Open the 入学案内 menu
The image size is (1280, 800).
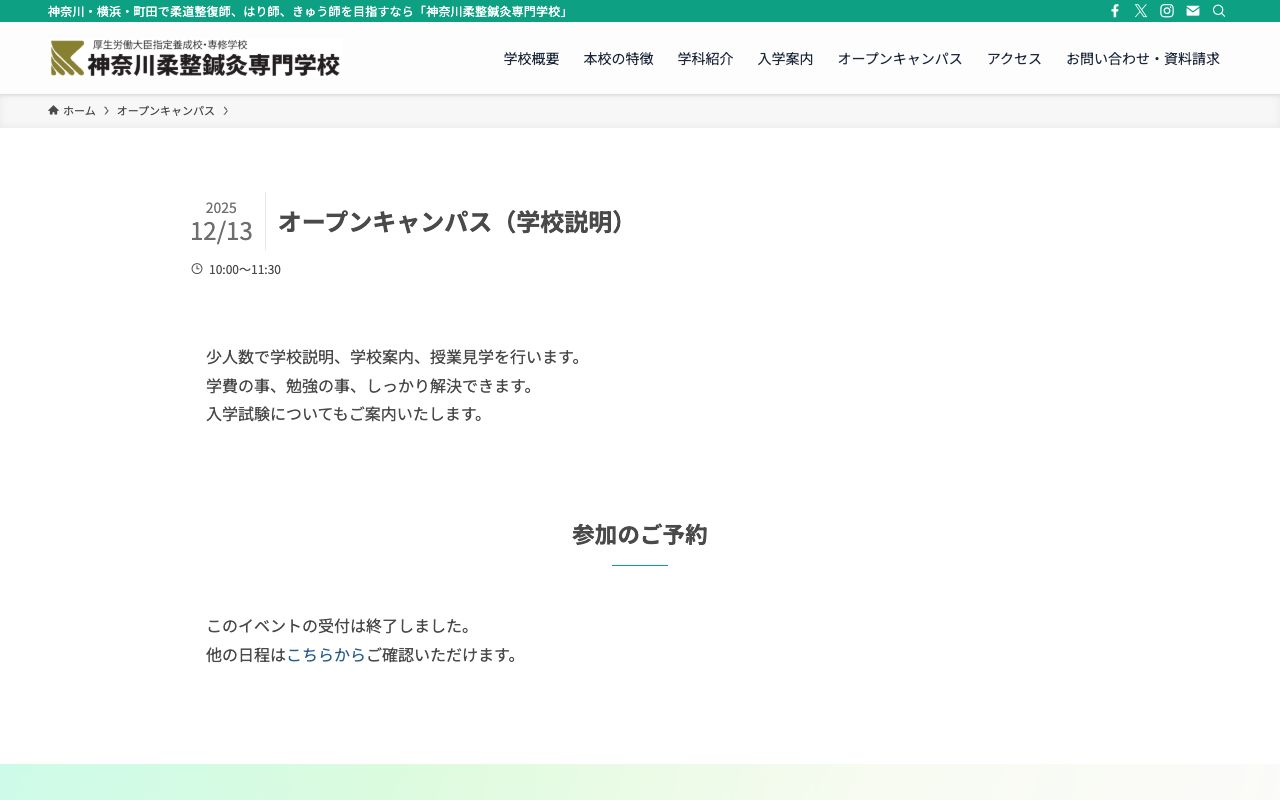(785, 59)
